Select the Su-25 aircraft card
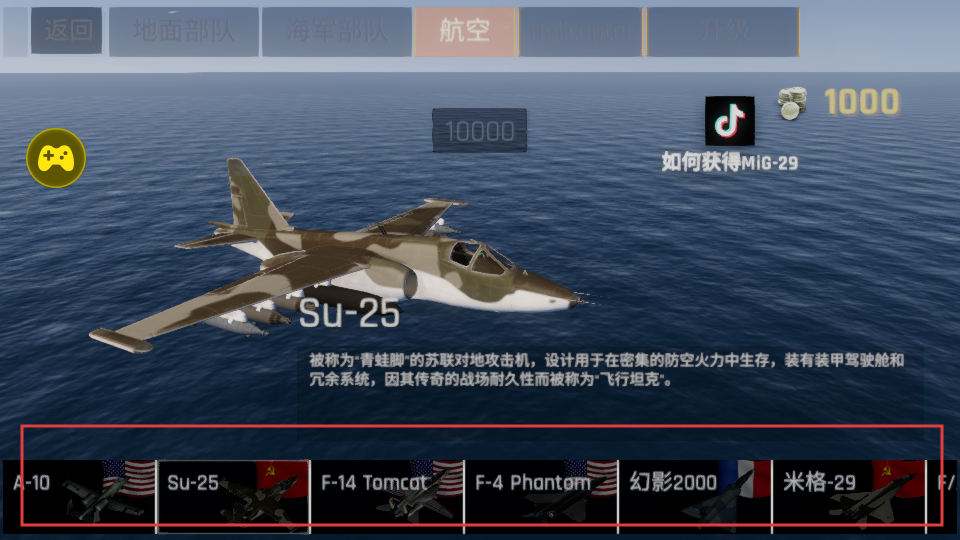The width and height of the screenshot is (960, 540). [233, 496]
